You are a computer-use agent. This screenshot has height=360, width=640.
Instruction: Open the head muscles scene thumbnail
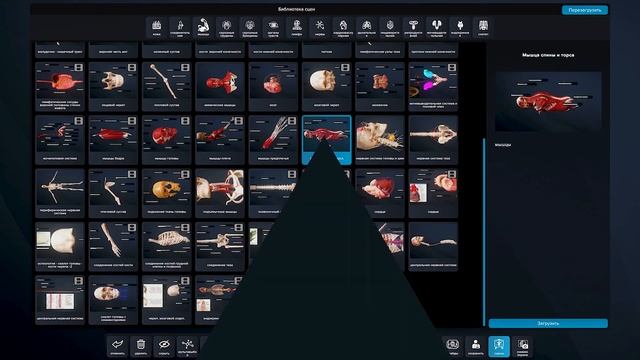point(167,140)
